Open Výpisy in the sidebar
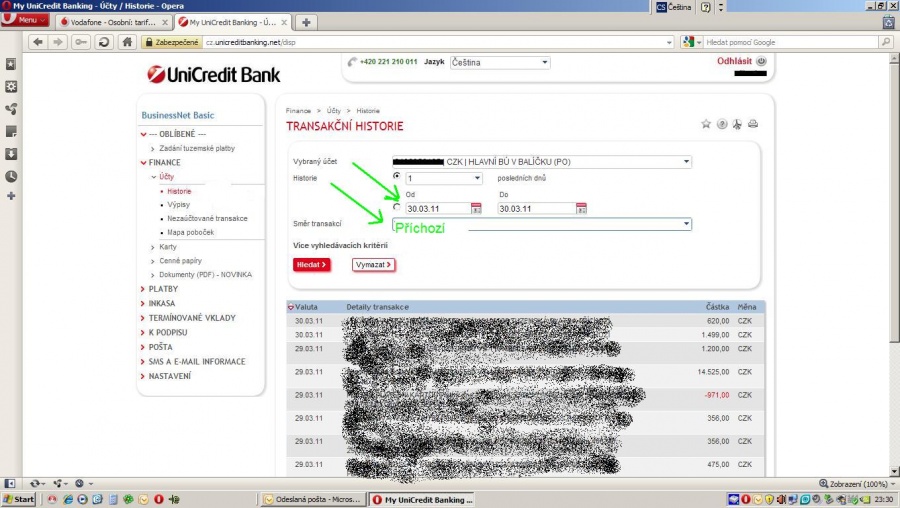 [179, 204]
